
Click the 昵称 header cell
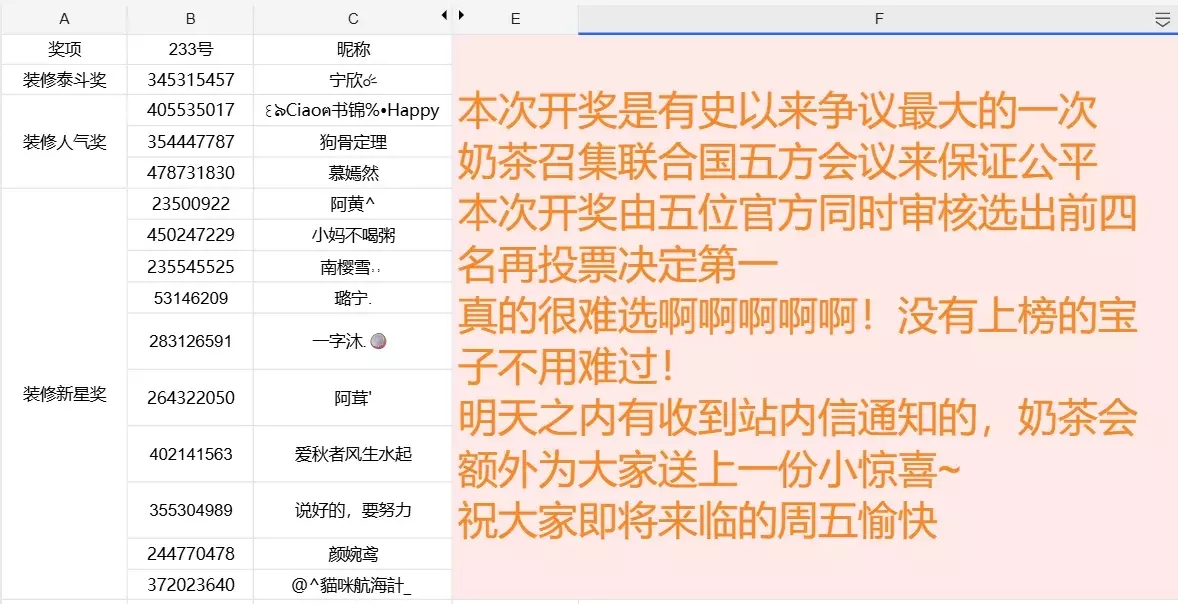[353, 50]
